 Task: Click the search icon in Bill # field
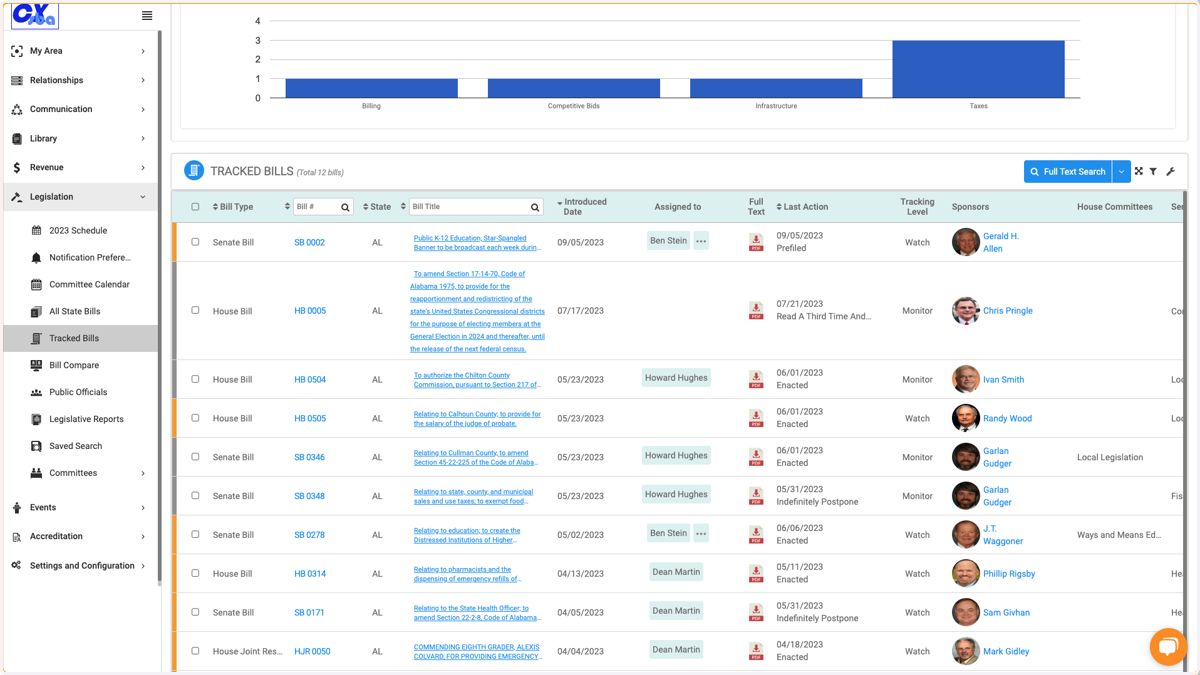pyautogui.click(x=345, y=207)
